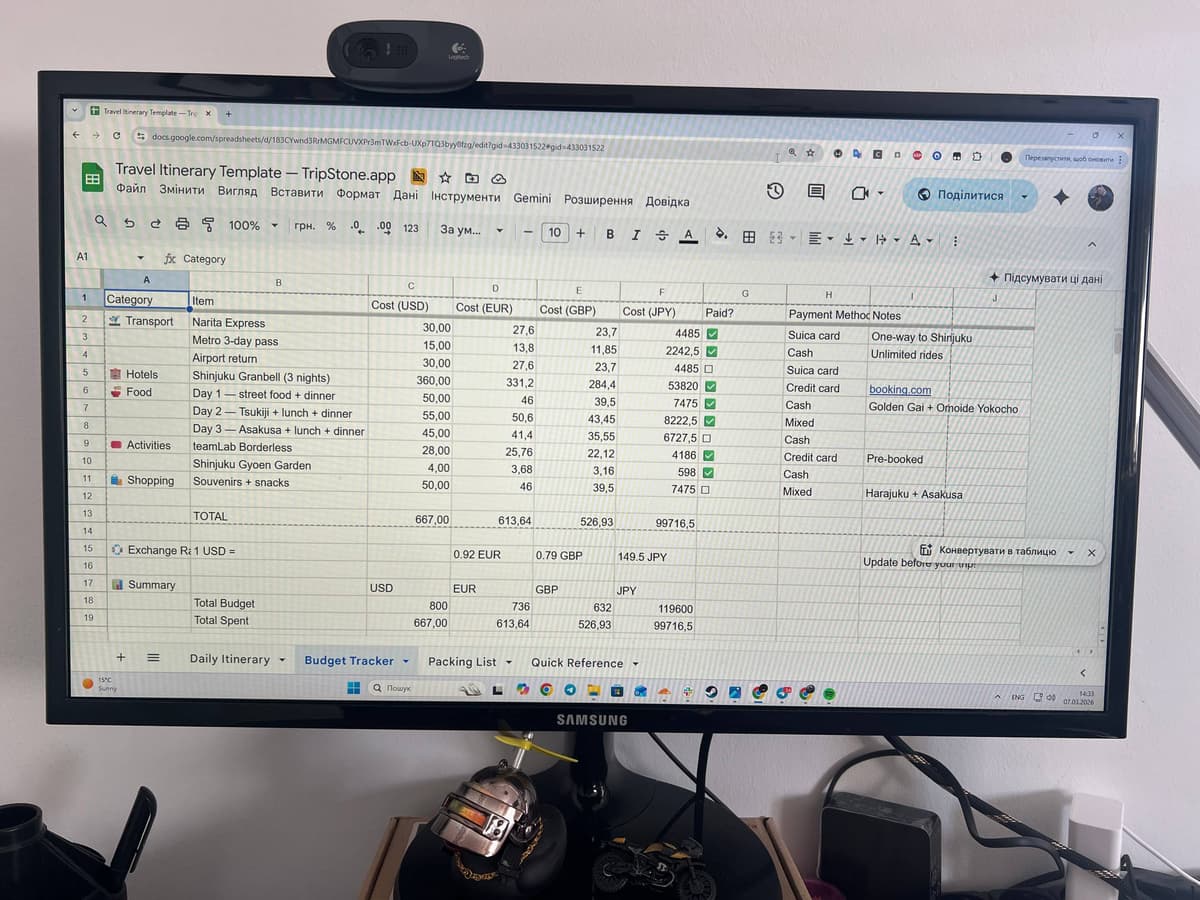Uncheck Paid box for Narita Express
This screenshot has height=900, width=1200.
[x=712, y=334]
